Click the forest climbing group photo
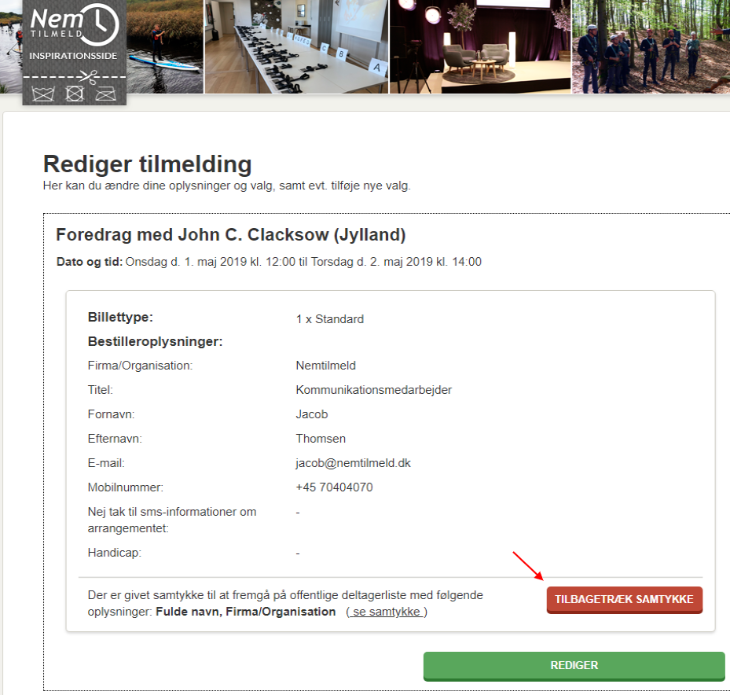730x695 pixels. (x=651, y=47)
